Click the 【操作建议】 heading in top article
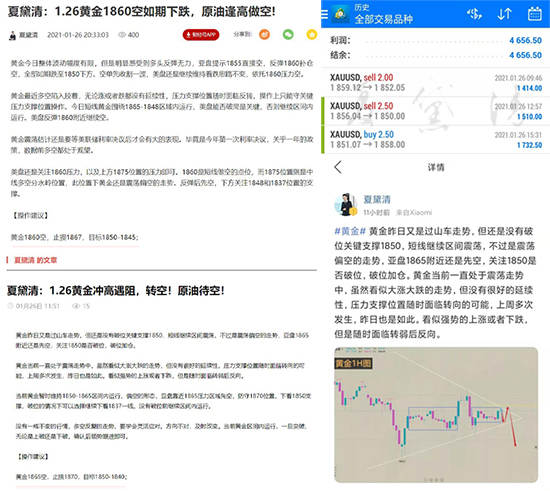The width and height of the screenshot is (550, 491). click(x=29, y=215)
